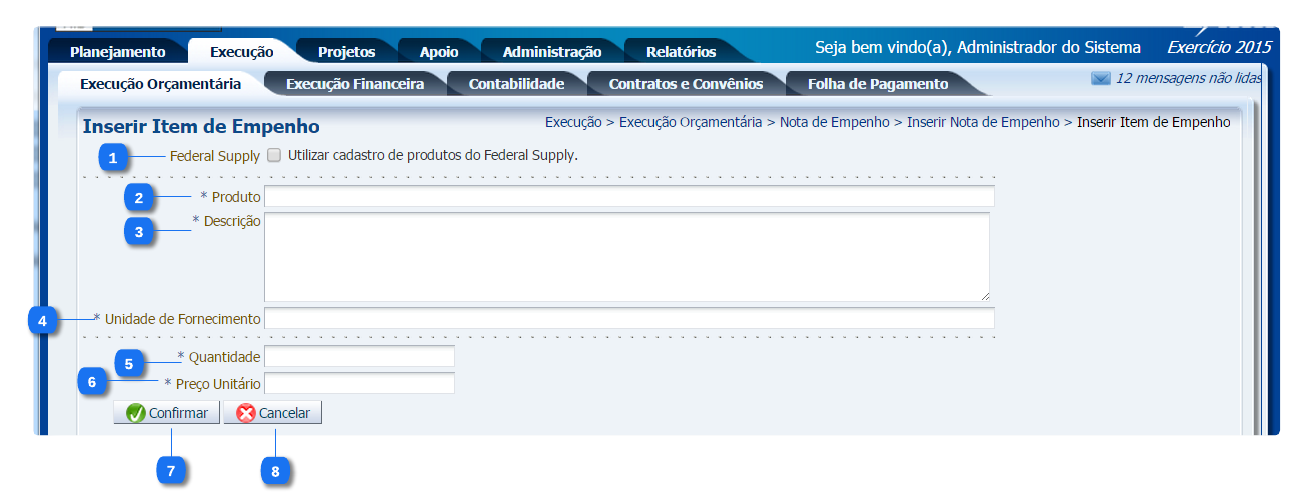The image size is (1299, 493).
Task: Click the red X Cancelar icon
Action: [246, 413]
